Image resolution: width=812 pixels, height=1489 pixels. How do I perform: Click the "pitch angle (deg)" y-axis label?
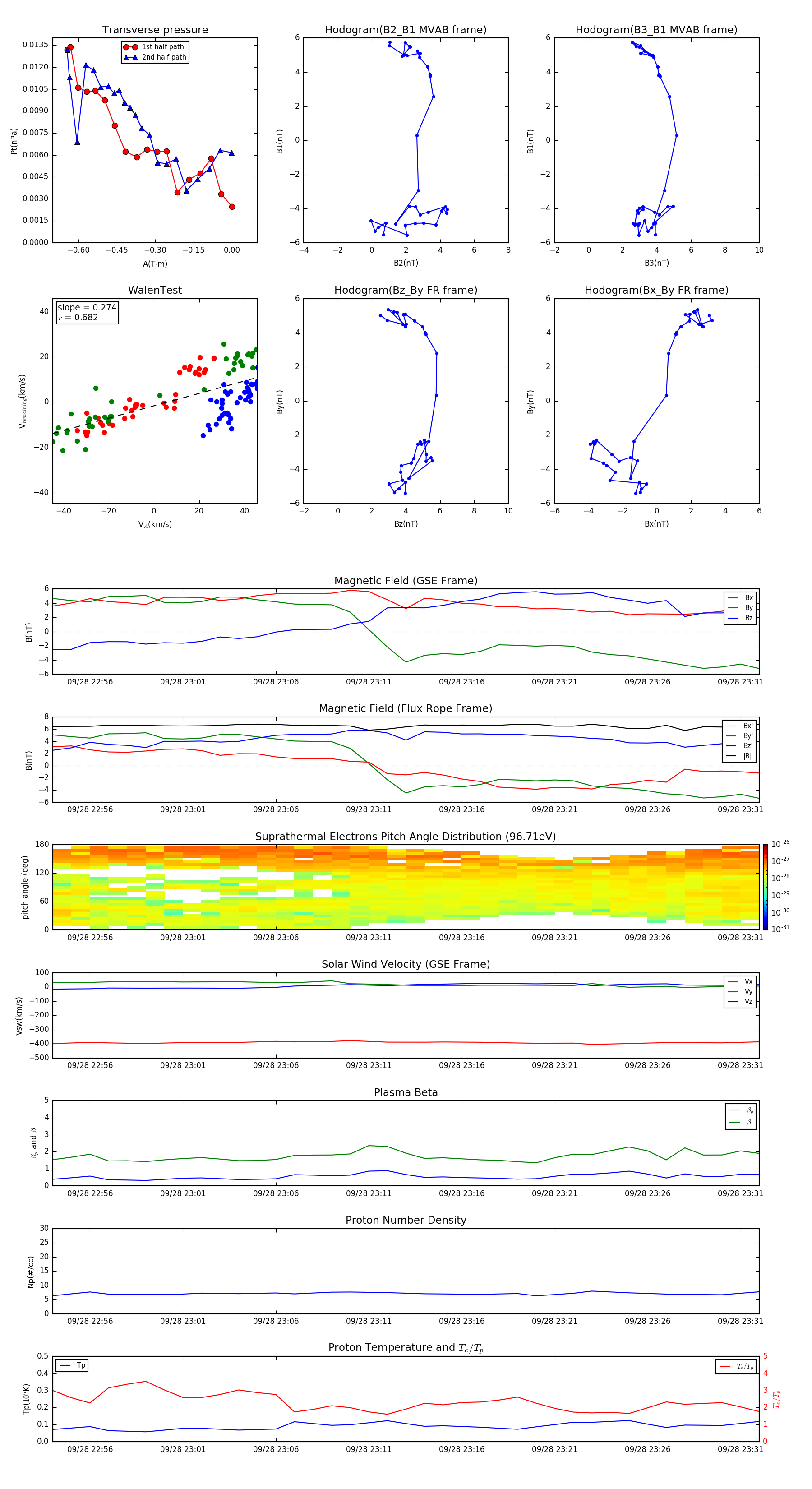coord(25,887)
